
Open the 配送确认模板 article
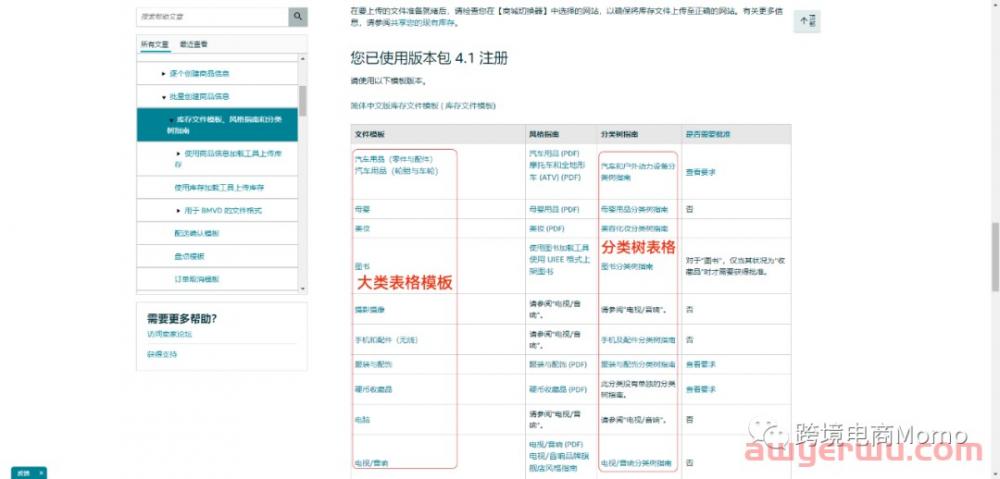pyautogui.click(x=196, y=233)
